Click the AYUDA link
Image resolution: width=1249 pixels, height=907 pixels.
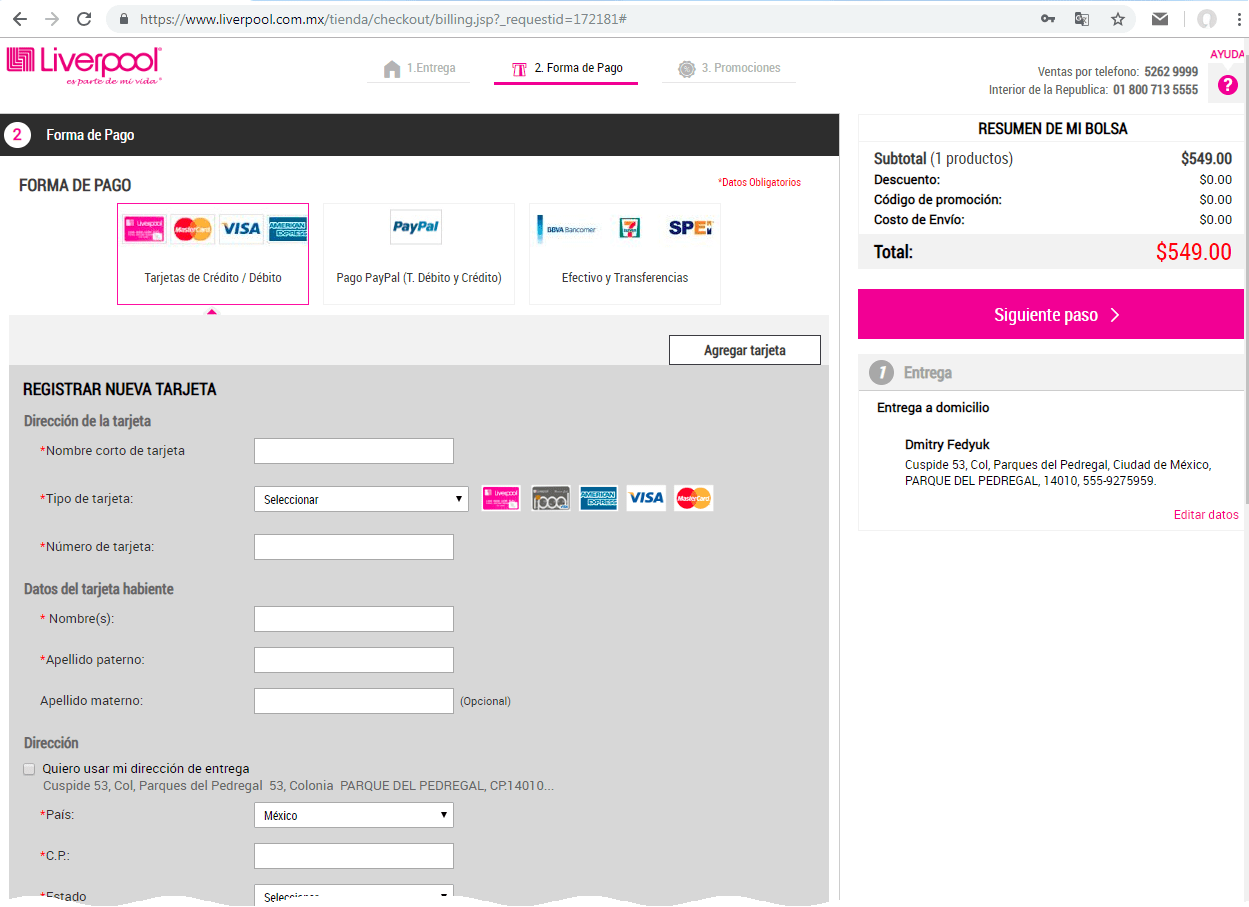click(x=1227, y=54)
